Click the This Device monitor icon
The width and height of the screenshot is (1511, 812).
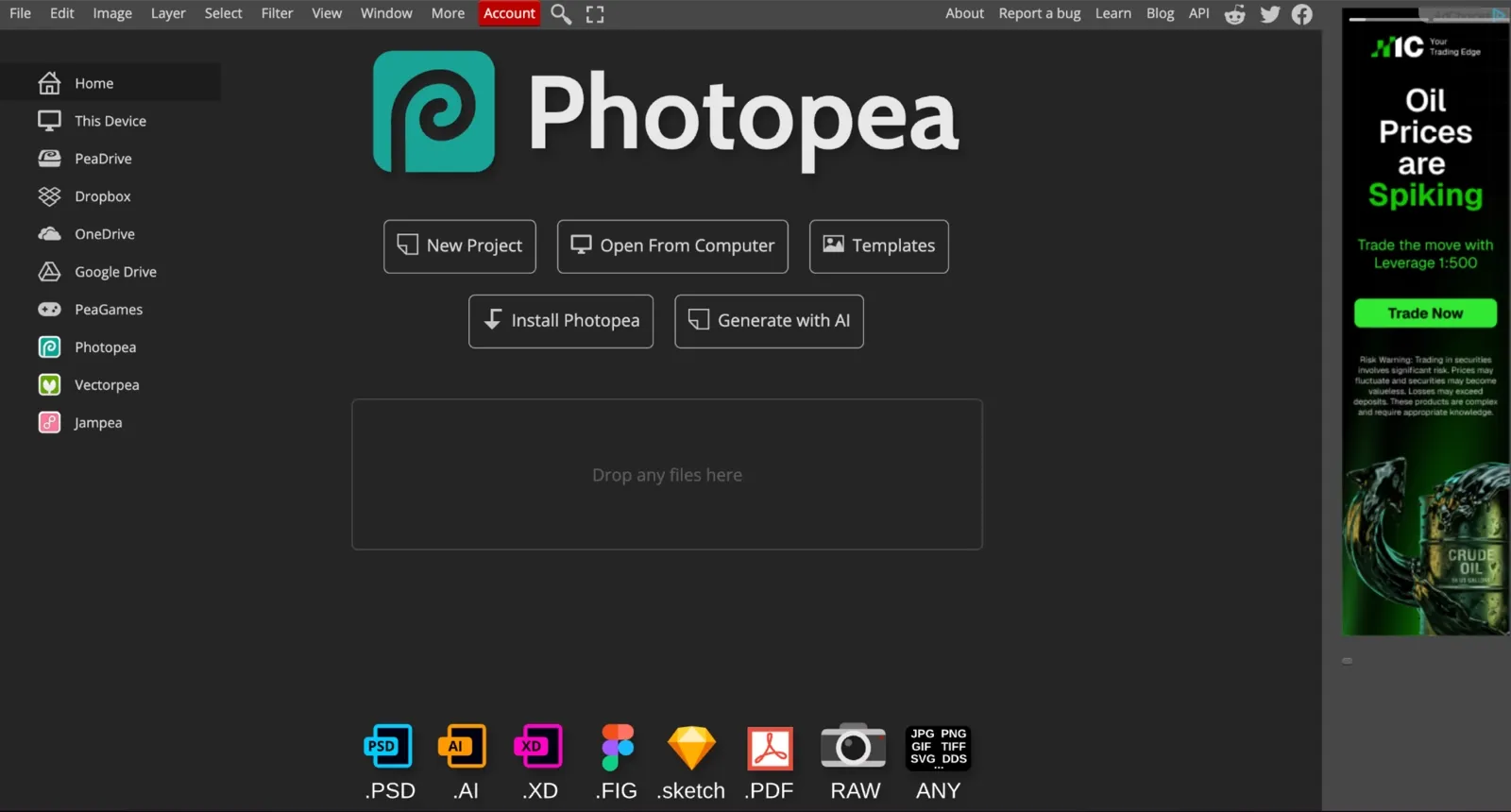point(49,121)
